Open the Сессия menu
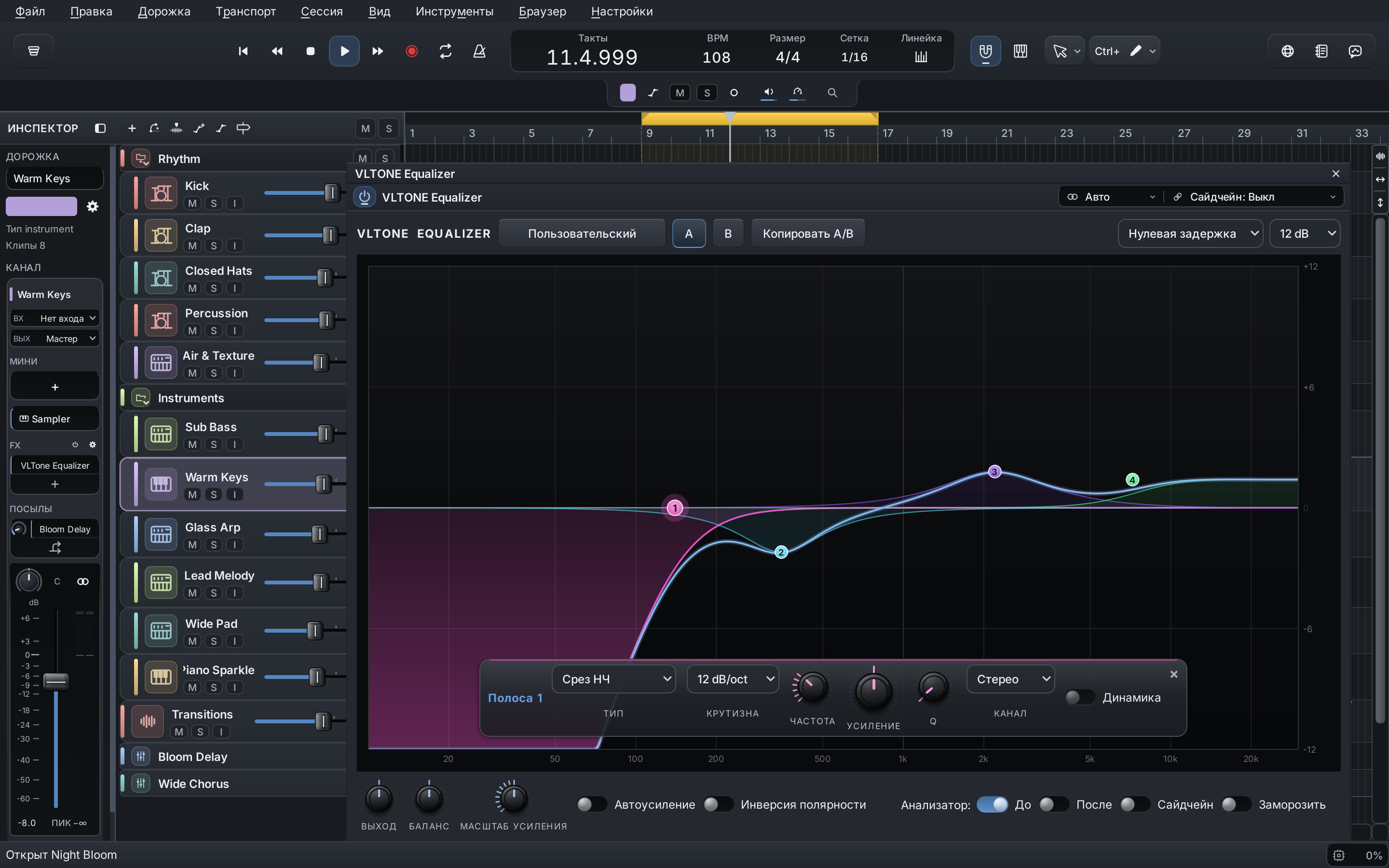Viewport: 1389px width, 868px height. coord(321,12)
